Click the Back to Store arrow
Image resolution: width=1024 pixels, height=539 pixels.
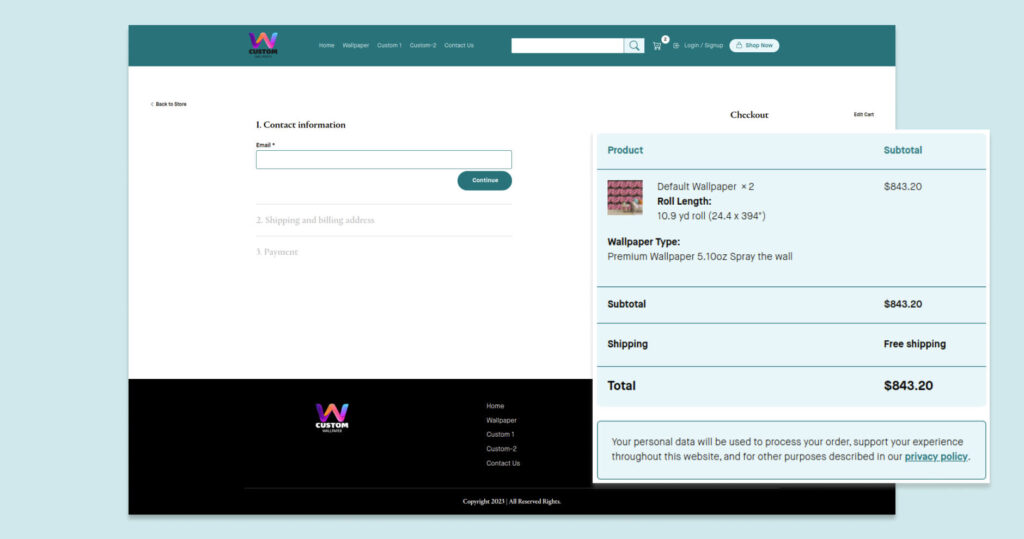click(x=153, y=104)
